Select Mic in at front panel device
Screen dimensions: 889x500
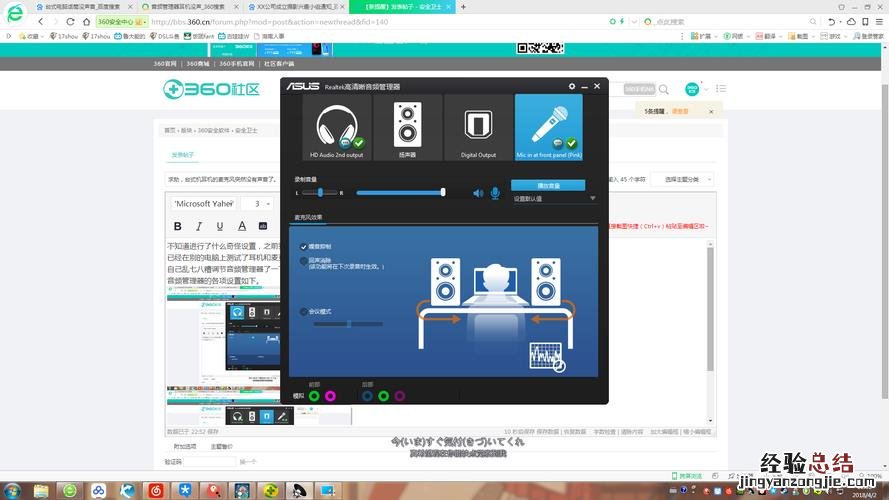coord(548,128)
